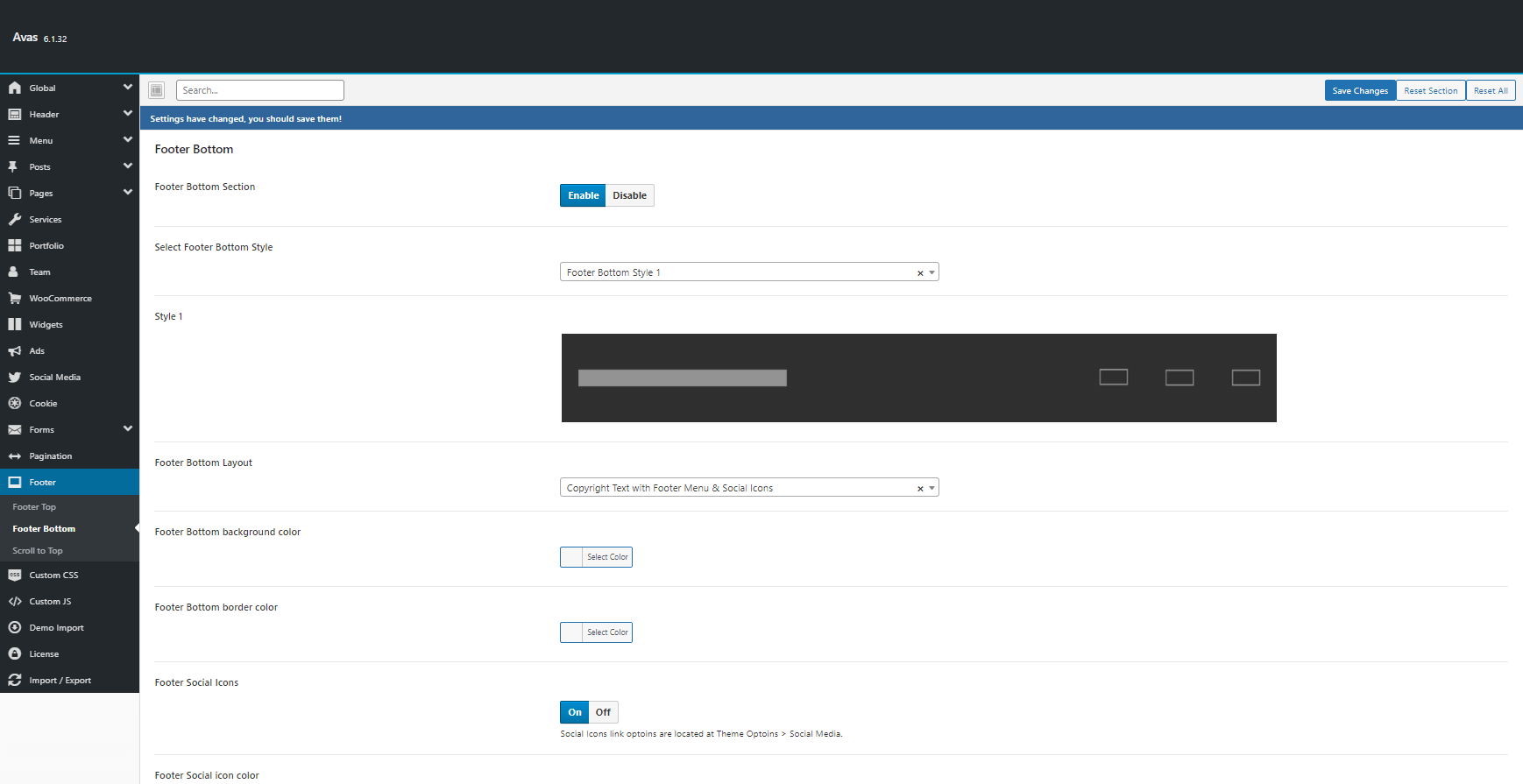Screen dimensions: 1523x784
Task: Open the License lock icon
Action: [x=15, y=654]
